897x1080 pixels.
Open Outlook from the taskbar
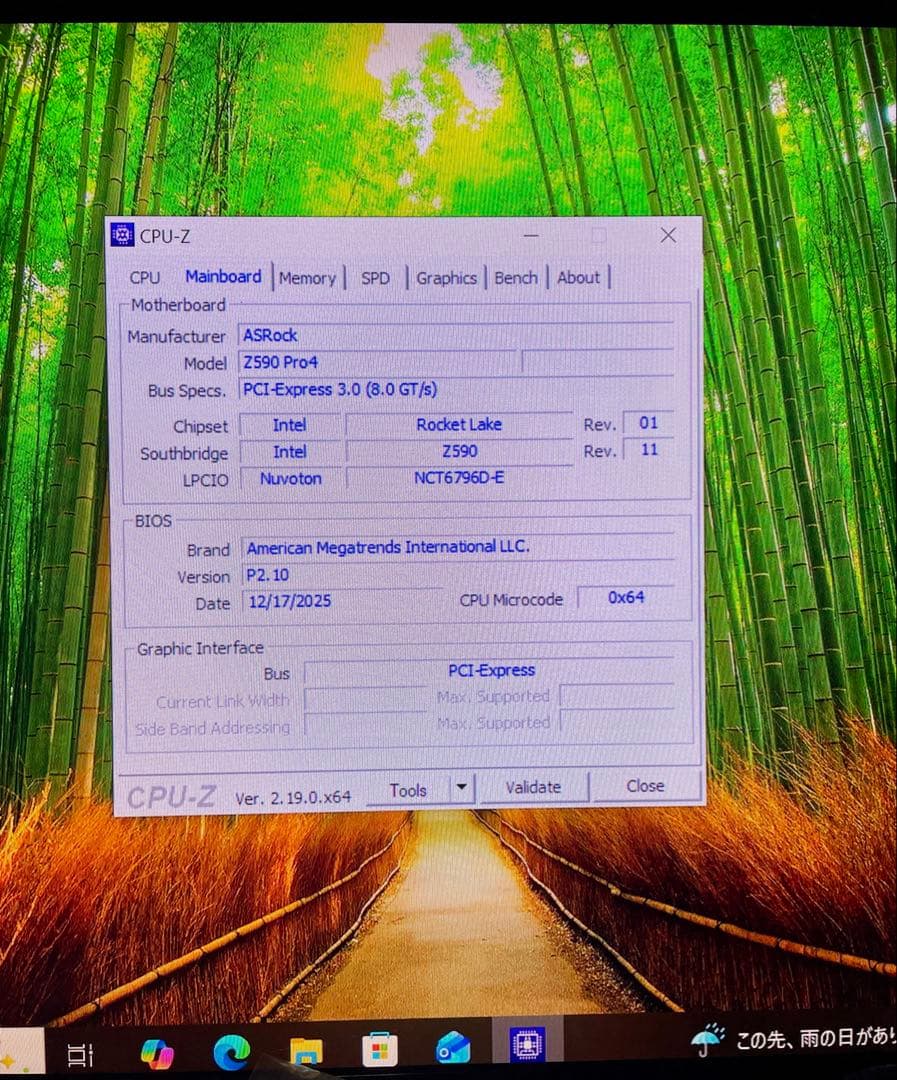pyautogui.click(x=453, y=1048)
